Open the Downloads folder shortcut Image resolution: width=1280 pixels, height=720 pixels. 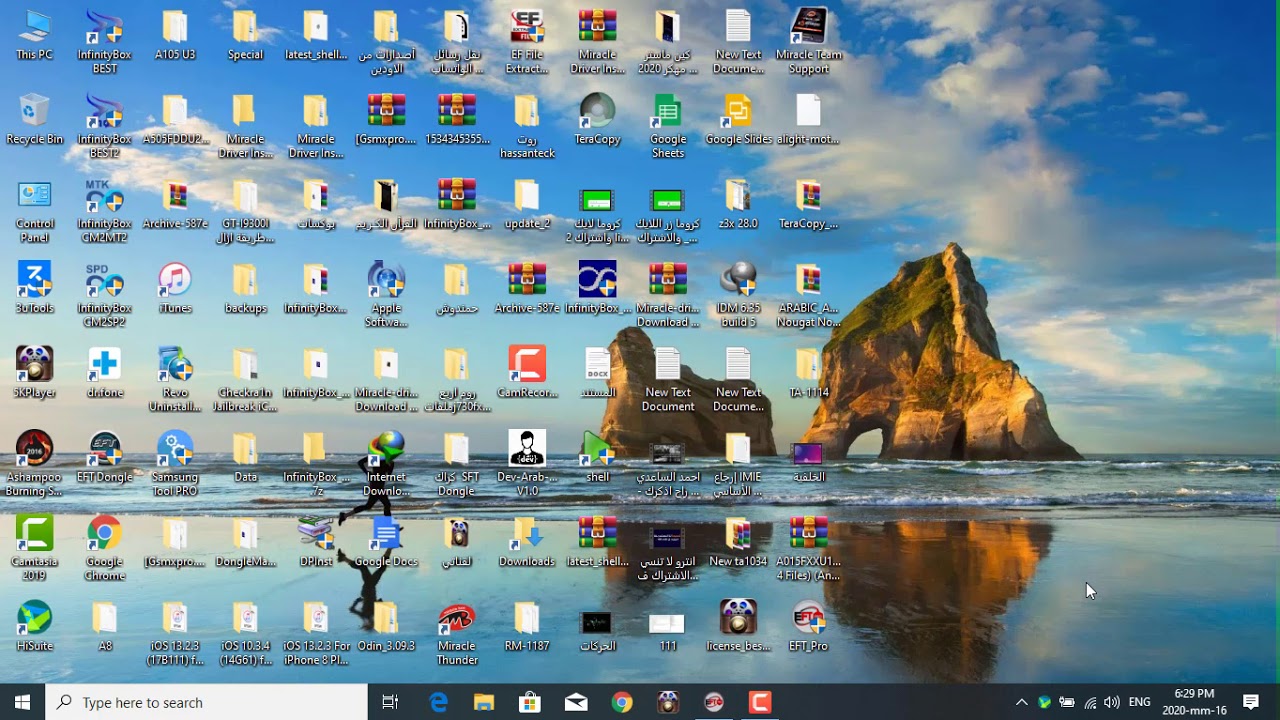coord(527,541)
